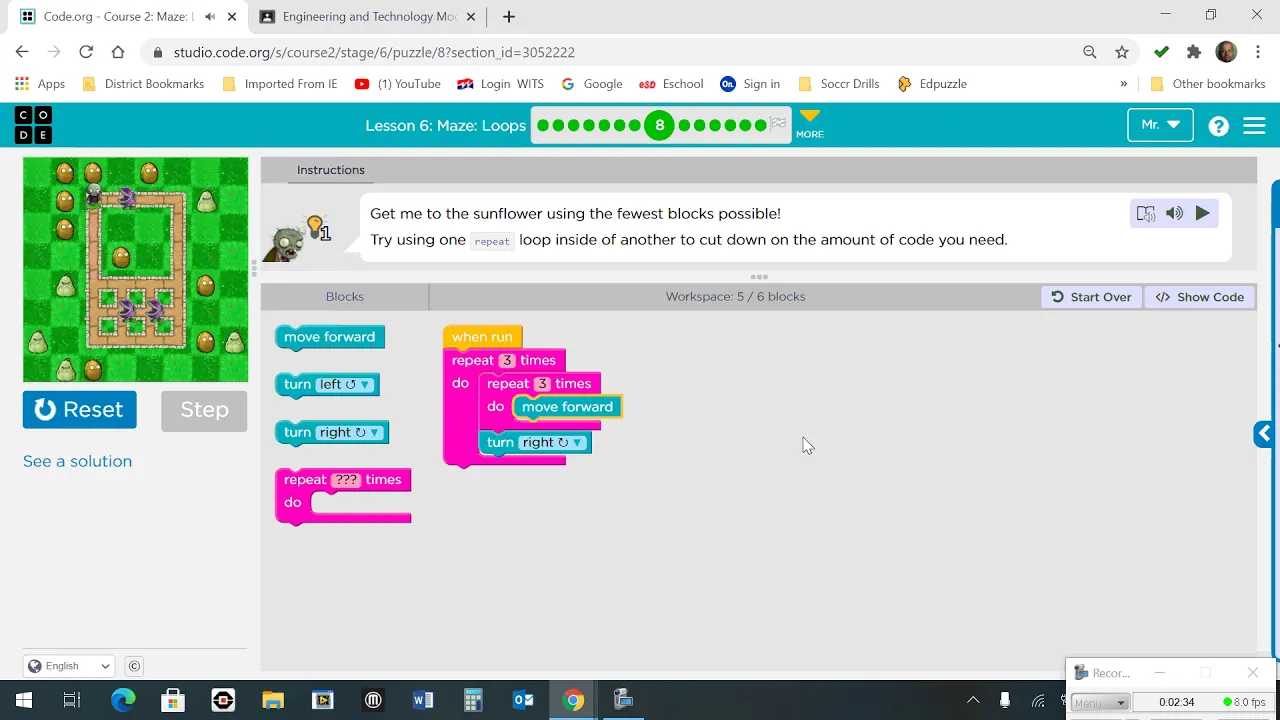Image resolution: width=1280 pixels, height=720 pixels.
Task: Expand the MORE lesson dropdown
Action: coord(810,124)
